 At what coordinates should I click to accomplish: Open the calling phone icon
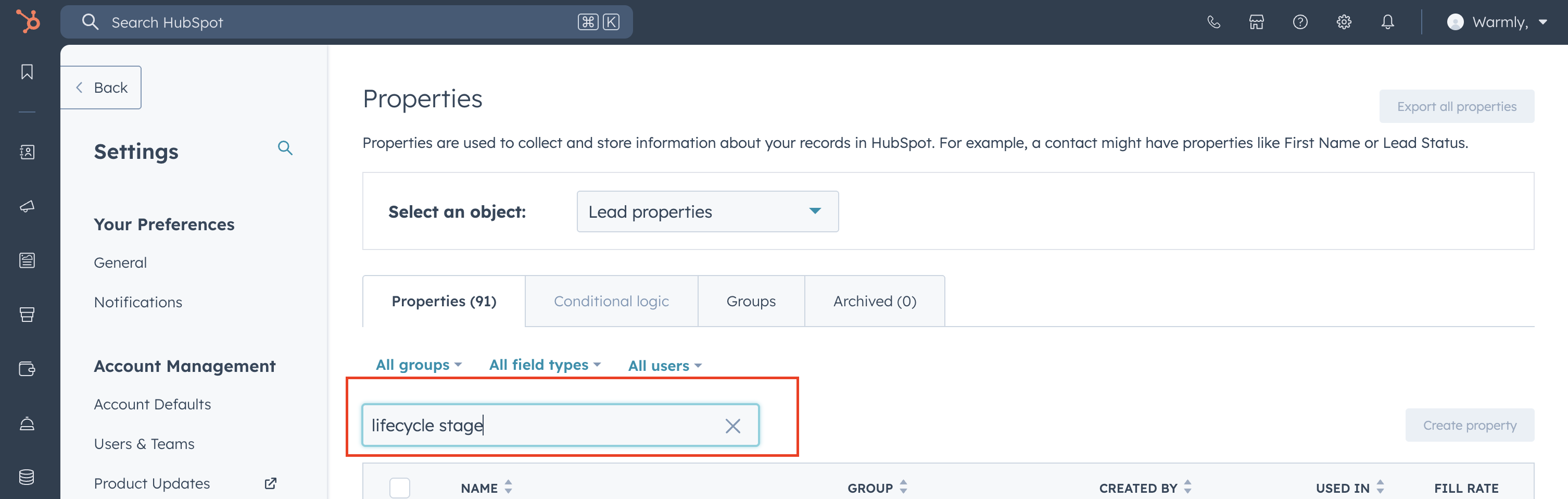(x=1213, y=22)
